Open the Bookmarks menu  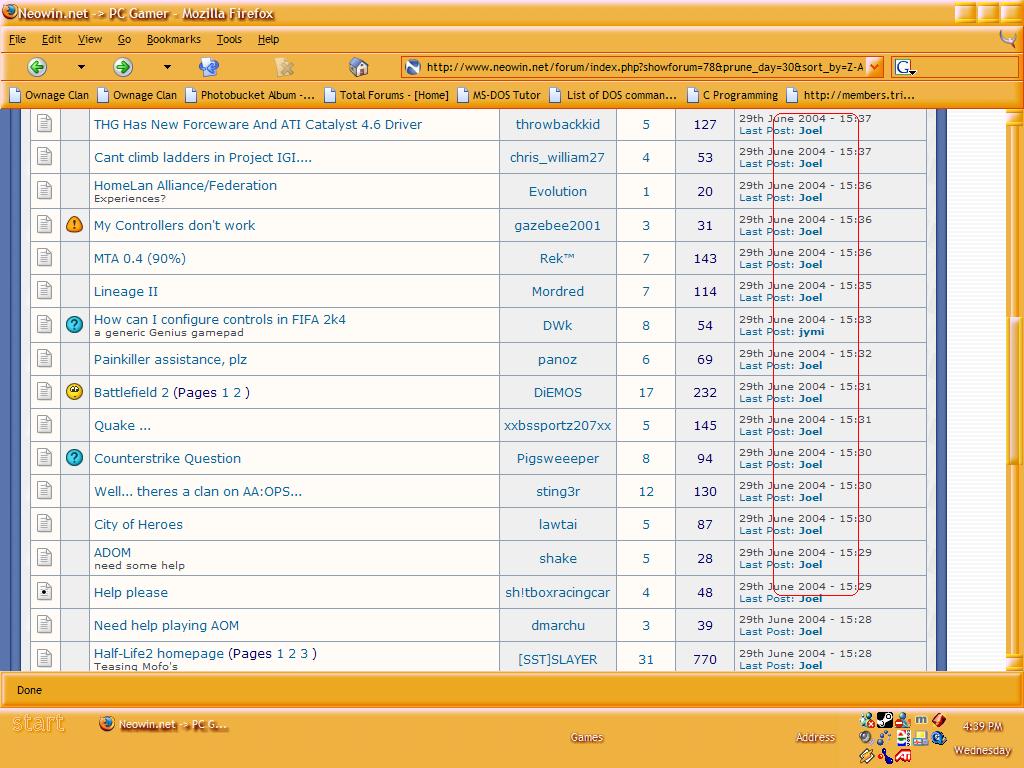click(x=173, y=39)
